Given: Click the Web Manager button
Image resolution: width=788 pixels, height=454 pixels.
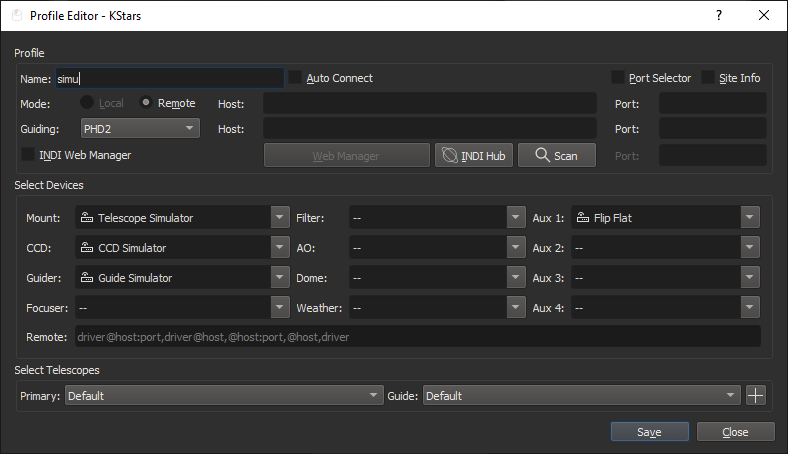Looking at the screenshot, I should (346, 155).
